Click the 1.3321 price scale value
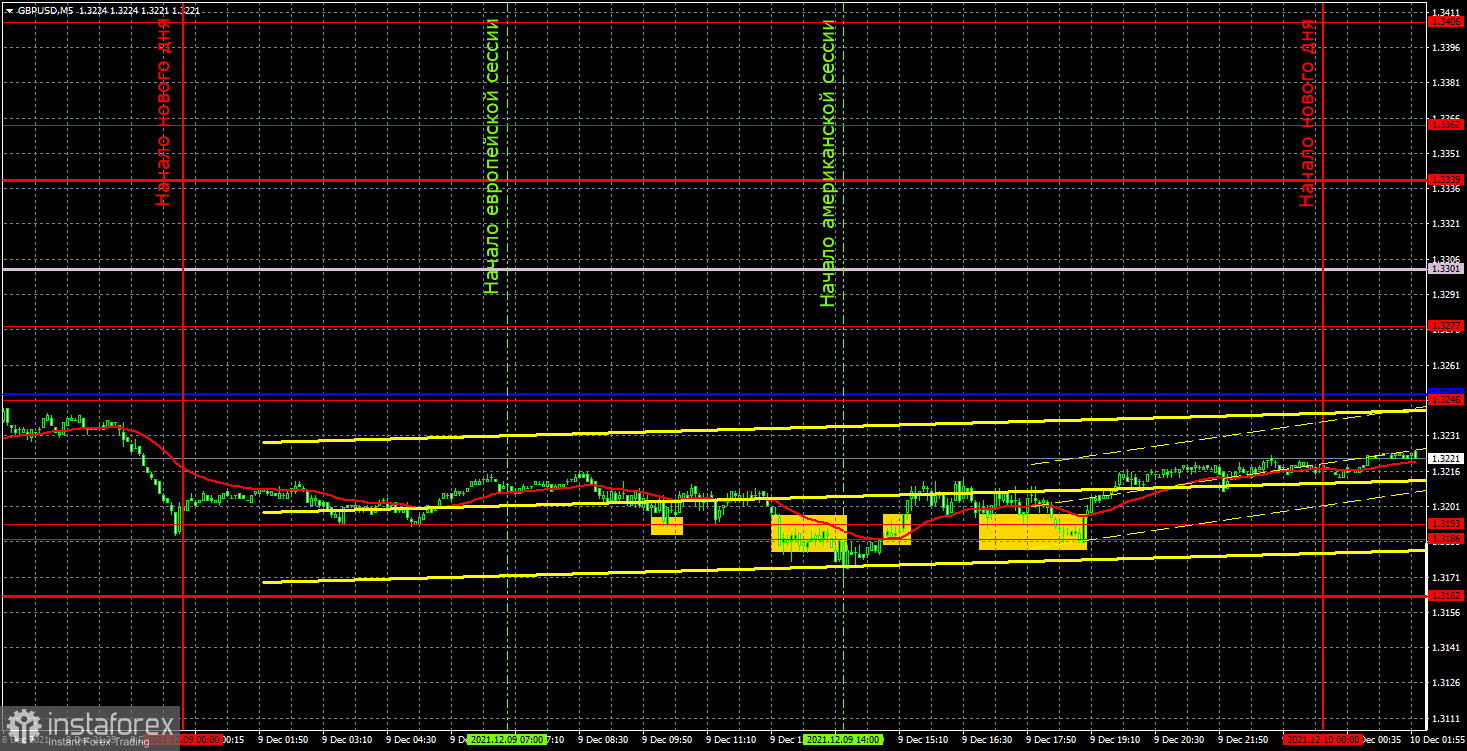This screenshot has width=1467, height=751. (x=1446, y=224)
